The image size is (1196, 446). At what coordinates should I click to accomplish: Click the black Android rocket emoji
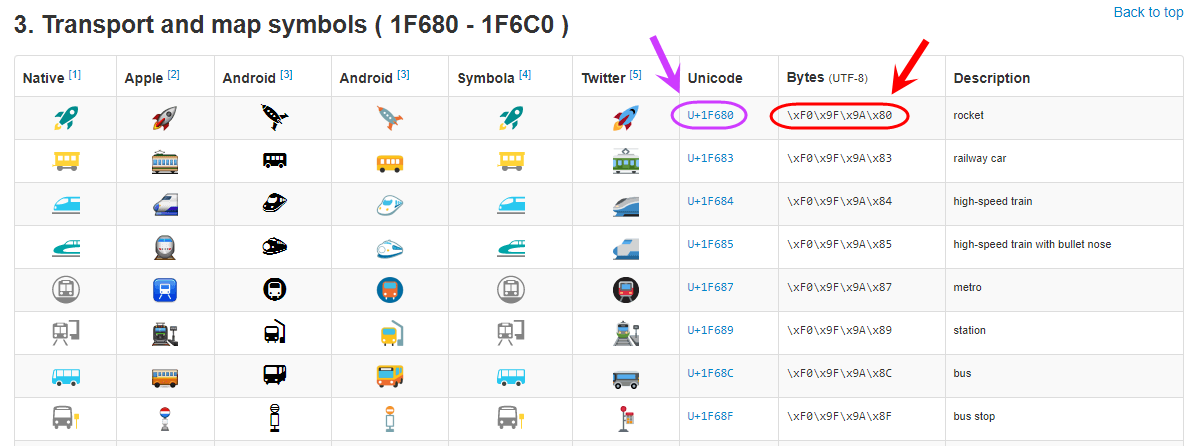[275, 117]
